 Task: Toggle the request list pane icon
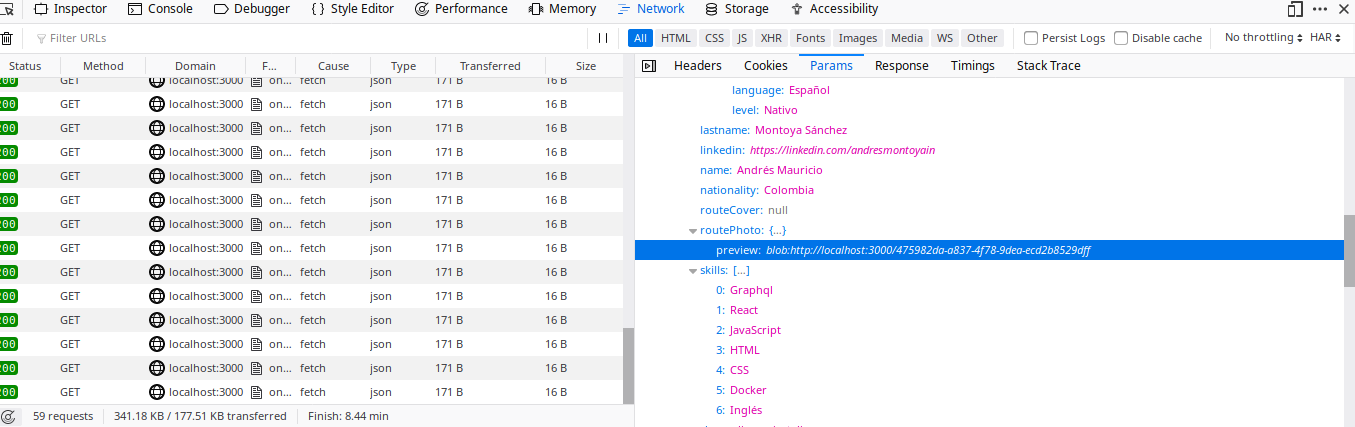pyautogui.click(x=649, y=66)
